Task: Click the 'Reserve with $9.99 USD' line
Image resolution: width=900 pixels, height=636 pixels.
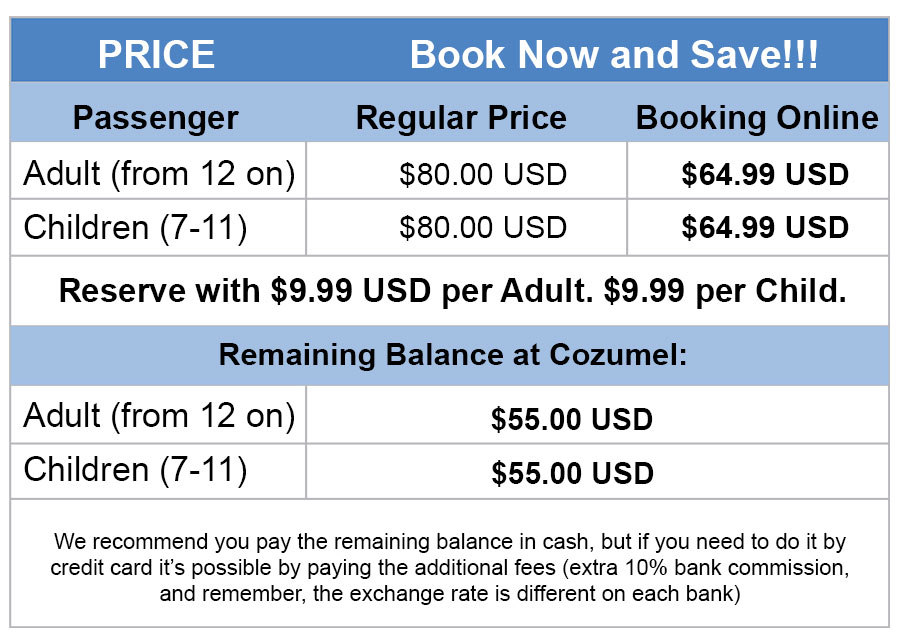Action: pos(452,291)
